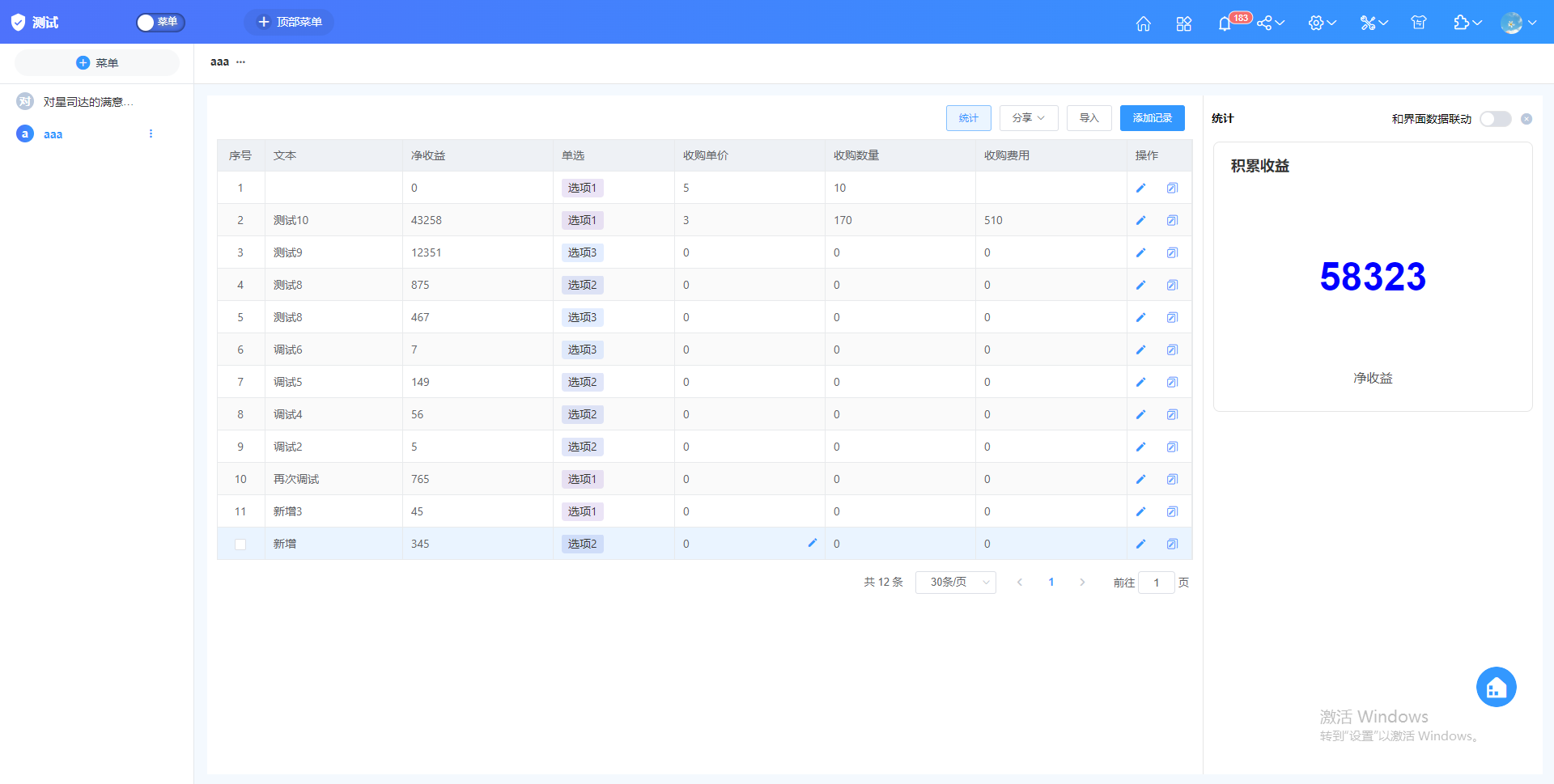Viewport: 1554px width, 784px height.
Task: Edit the row 调试6
Action: 1140,350
